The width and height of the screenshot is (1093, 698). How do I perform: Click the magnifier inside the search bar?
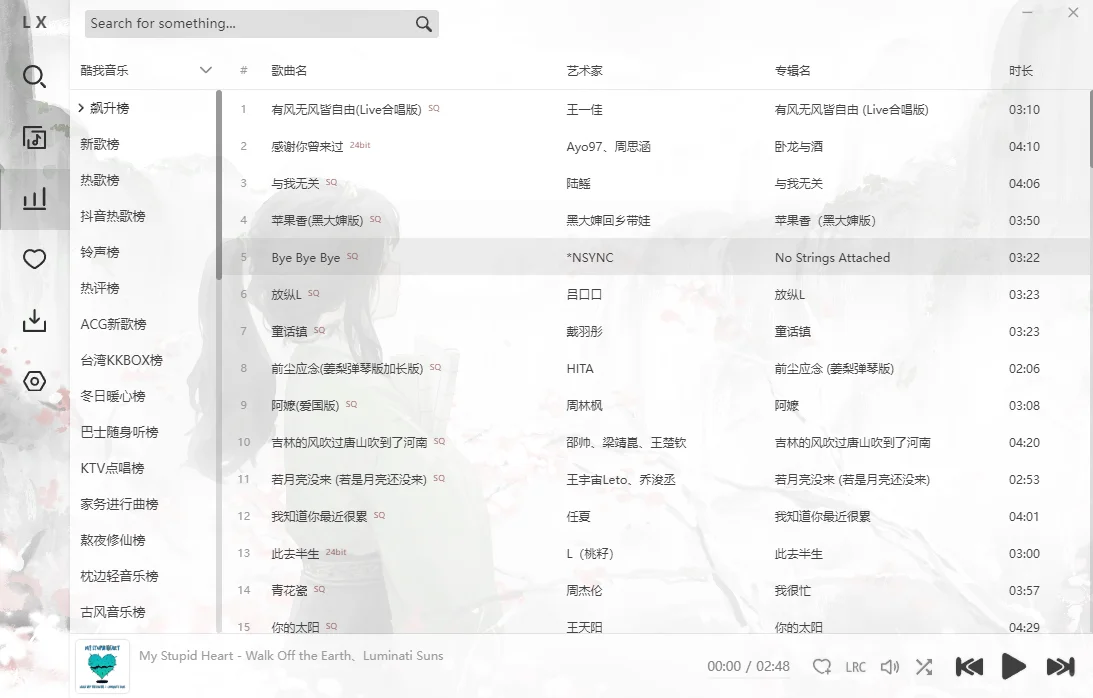point(422,23)
